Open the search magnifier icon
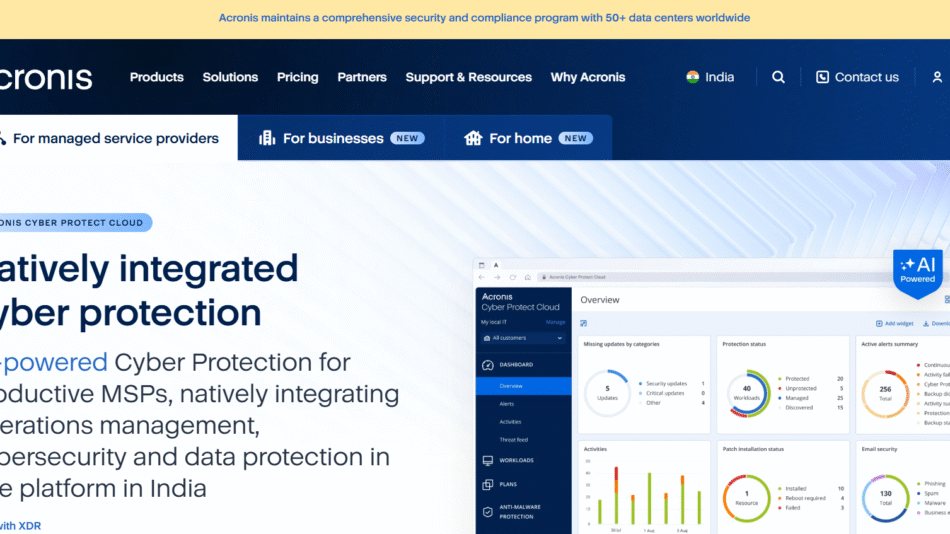Viewport: 950px width, 534px height. [x=778, y=77]
